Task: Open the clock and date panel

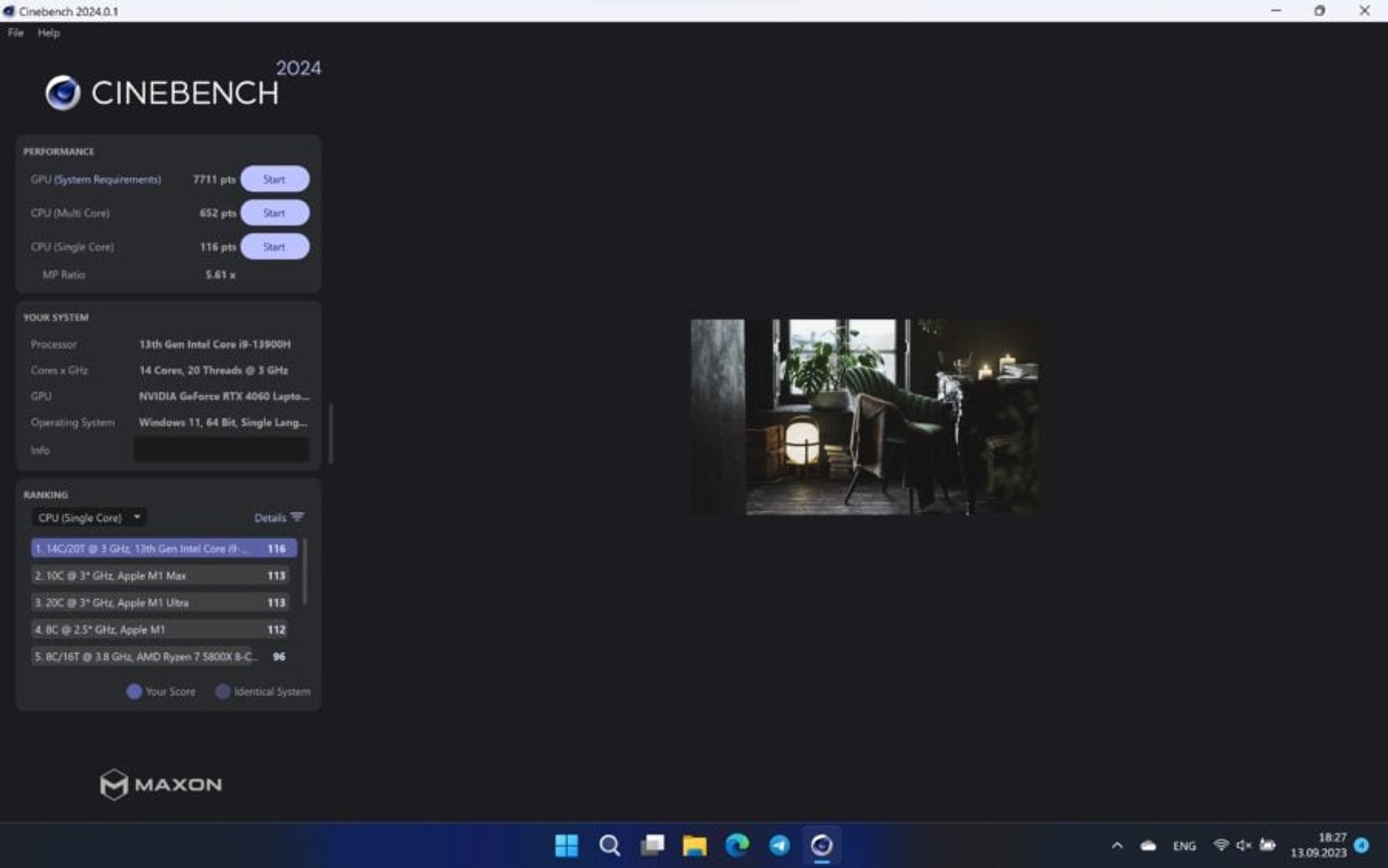Action: pos(1319,845)
